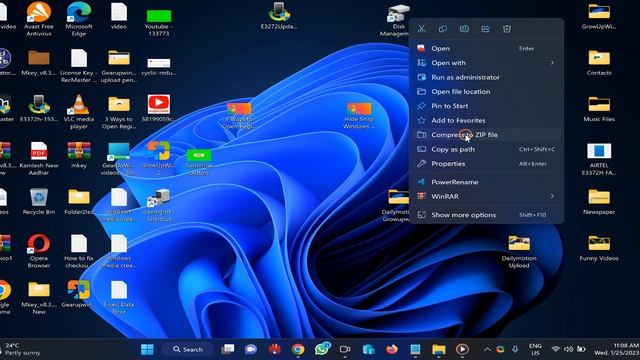The width and height of the screenshot is (640, 360).
Task: Select GrowUpWi.. 2 desktop icon
Action: (159, 158)
